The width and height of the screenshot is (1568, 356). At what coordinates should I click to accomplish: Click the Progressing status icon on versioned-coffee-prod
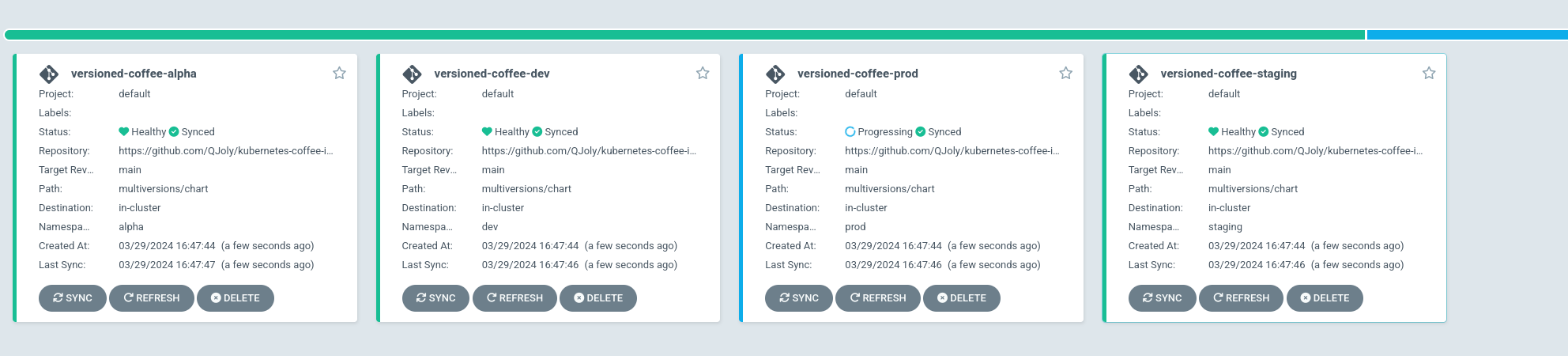click(x=850, y=132)
